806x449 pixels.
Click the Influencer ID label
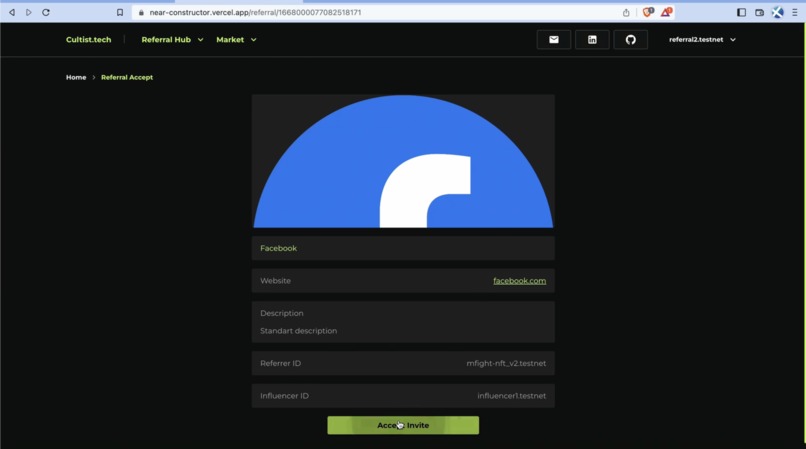284,396
